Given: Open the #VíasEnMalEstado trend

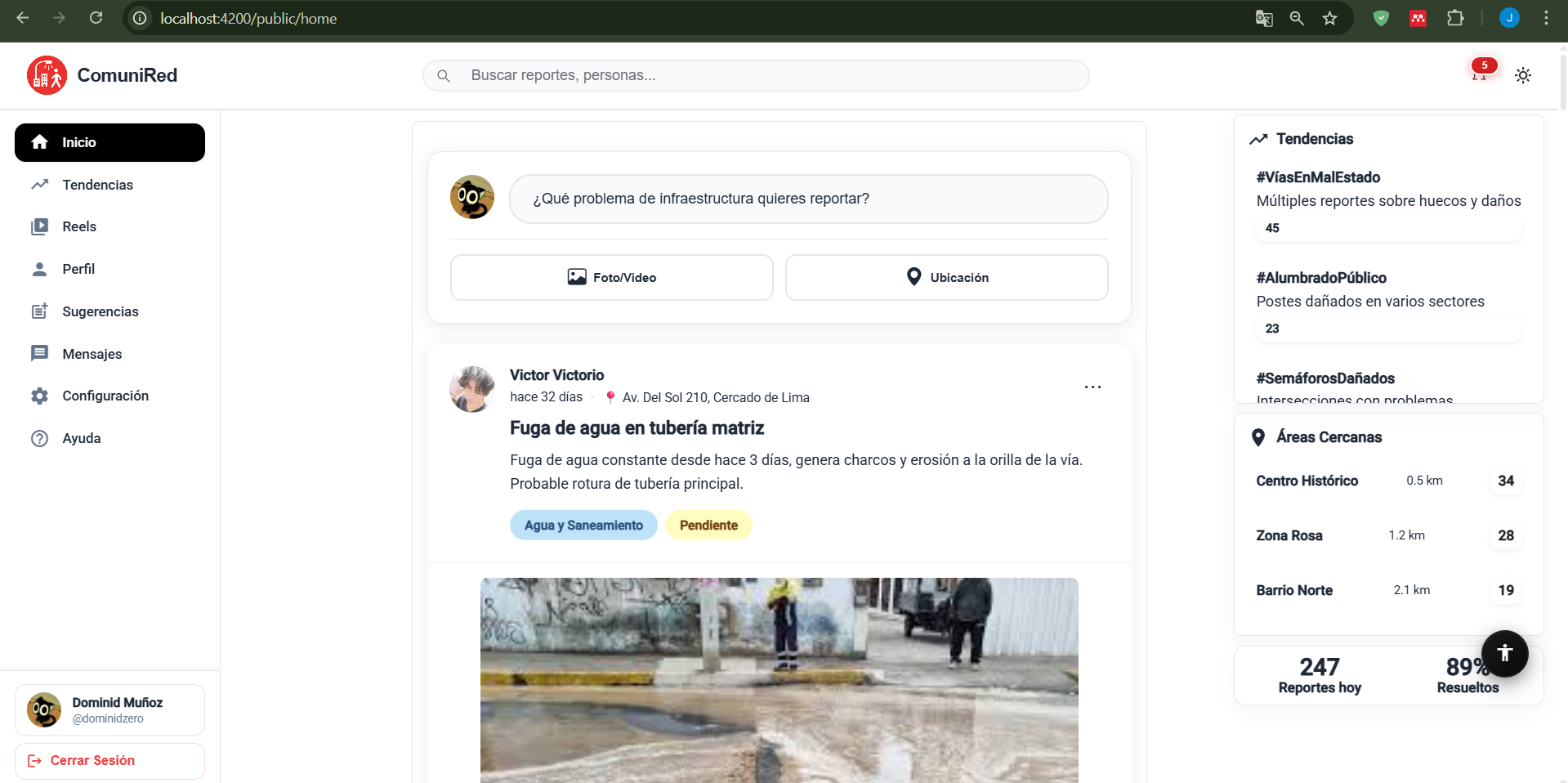Looking at the screenshot, I should [x=1318, y=177].
